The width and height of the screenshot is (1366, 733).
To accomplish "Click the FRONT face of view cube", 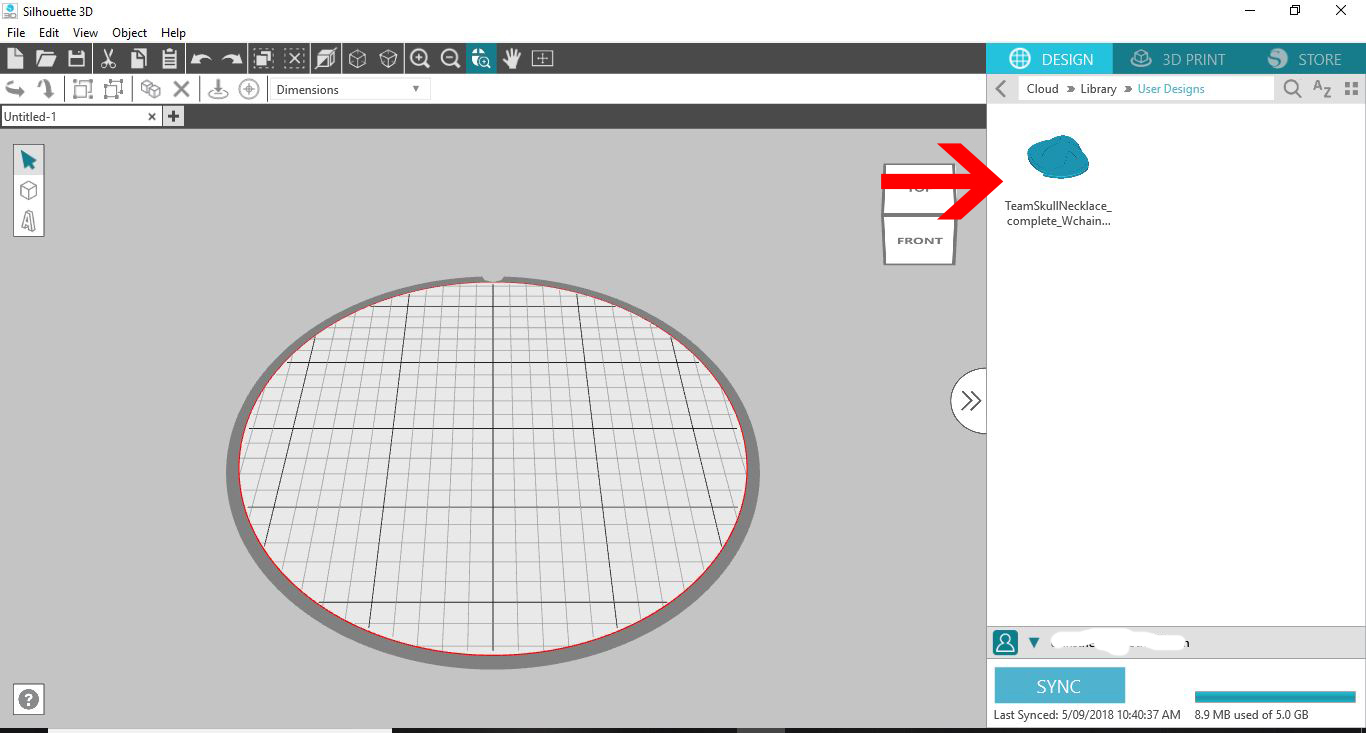I will [920, 240].
